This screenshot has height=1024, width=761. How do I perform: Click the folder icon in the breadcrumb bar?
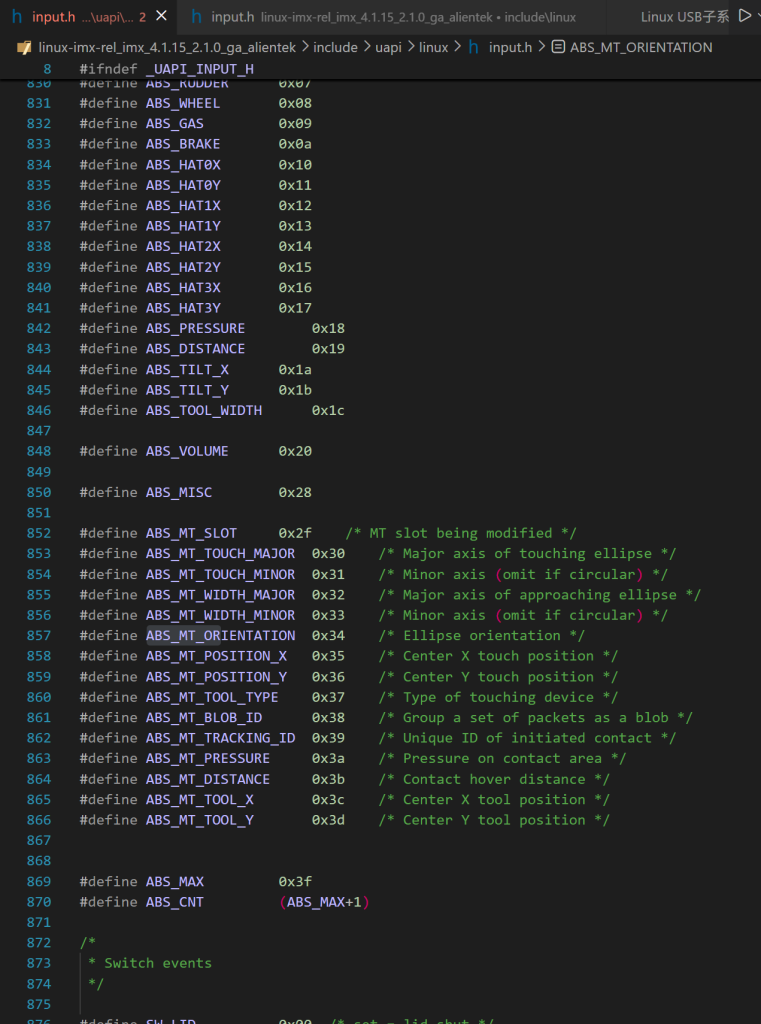(x=25, y=48)
